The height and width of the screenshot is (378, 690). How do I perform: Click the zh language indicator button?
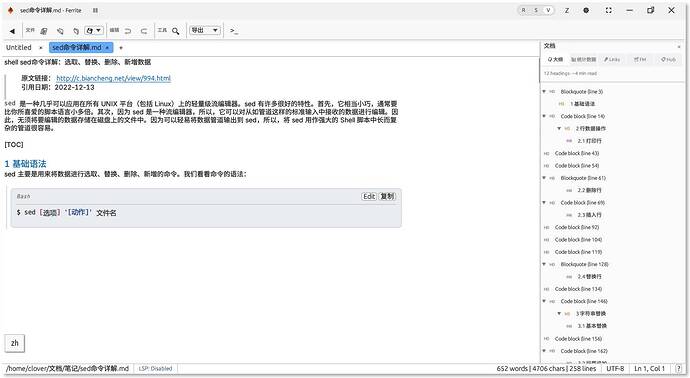(15, 343)
